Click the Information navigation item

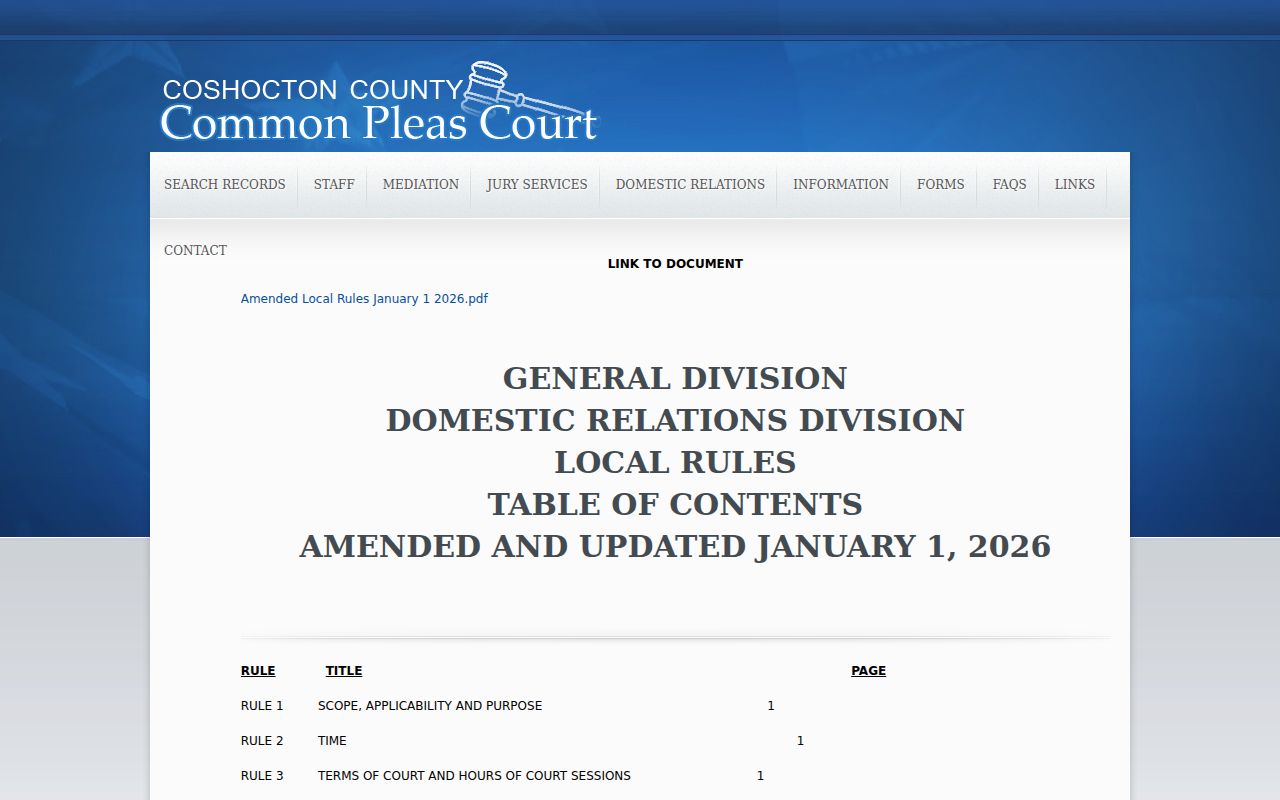[x=841, y=184]
